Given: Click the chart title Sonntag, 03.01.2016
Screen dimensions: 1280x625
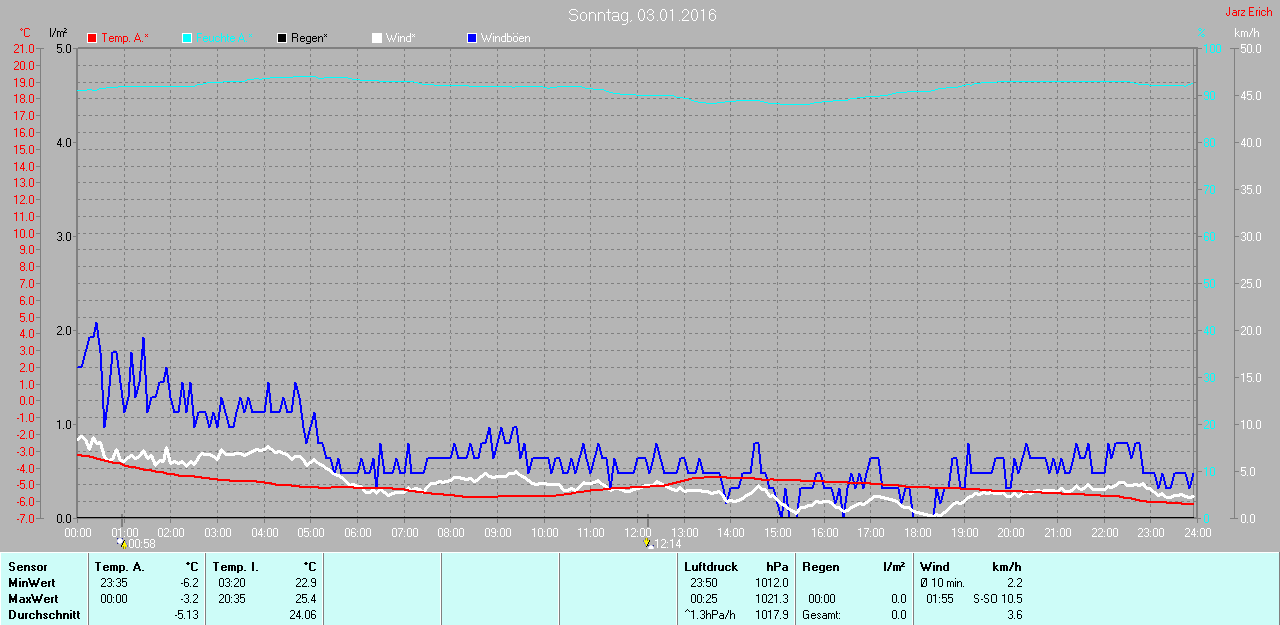Looking at the screenshot, I should 642,15.
